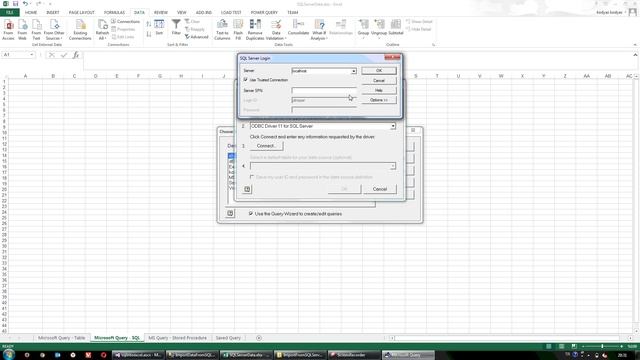Open the Consolidate tool

298,28
